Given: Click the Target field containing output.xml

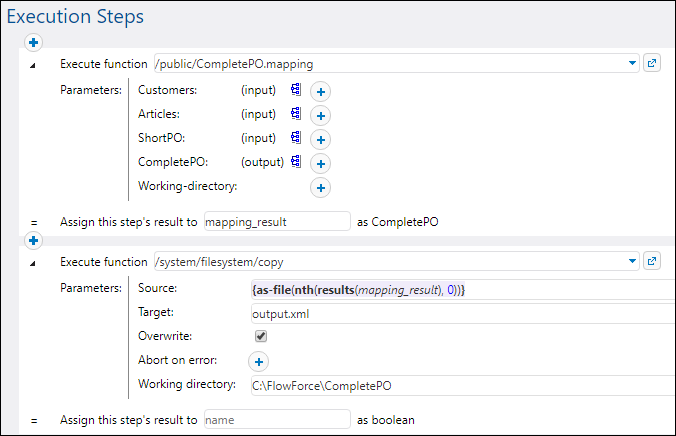Looking at the screenshot, I should coord(460,313).
